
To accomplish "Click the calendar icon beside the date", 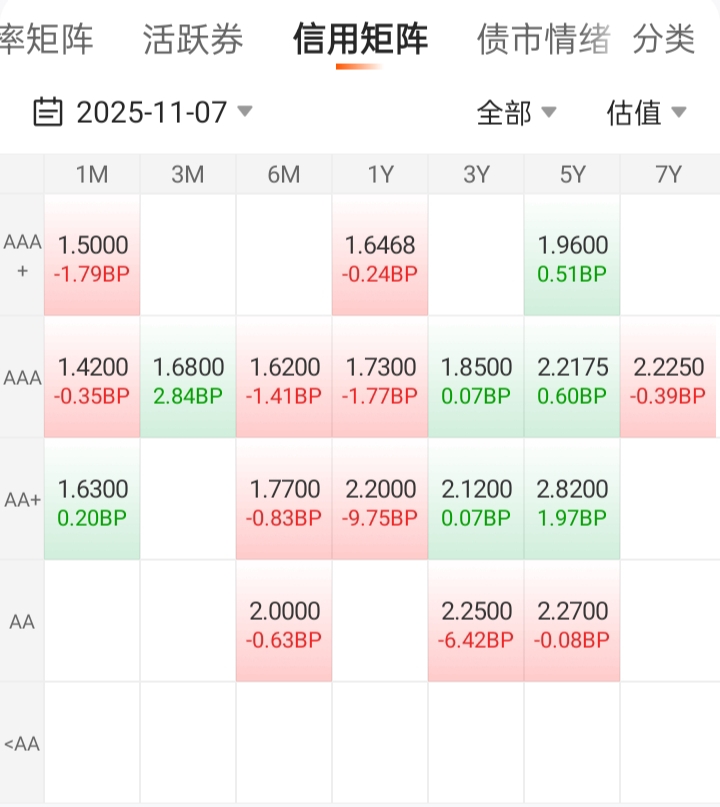I will [x=48, y=112].
